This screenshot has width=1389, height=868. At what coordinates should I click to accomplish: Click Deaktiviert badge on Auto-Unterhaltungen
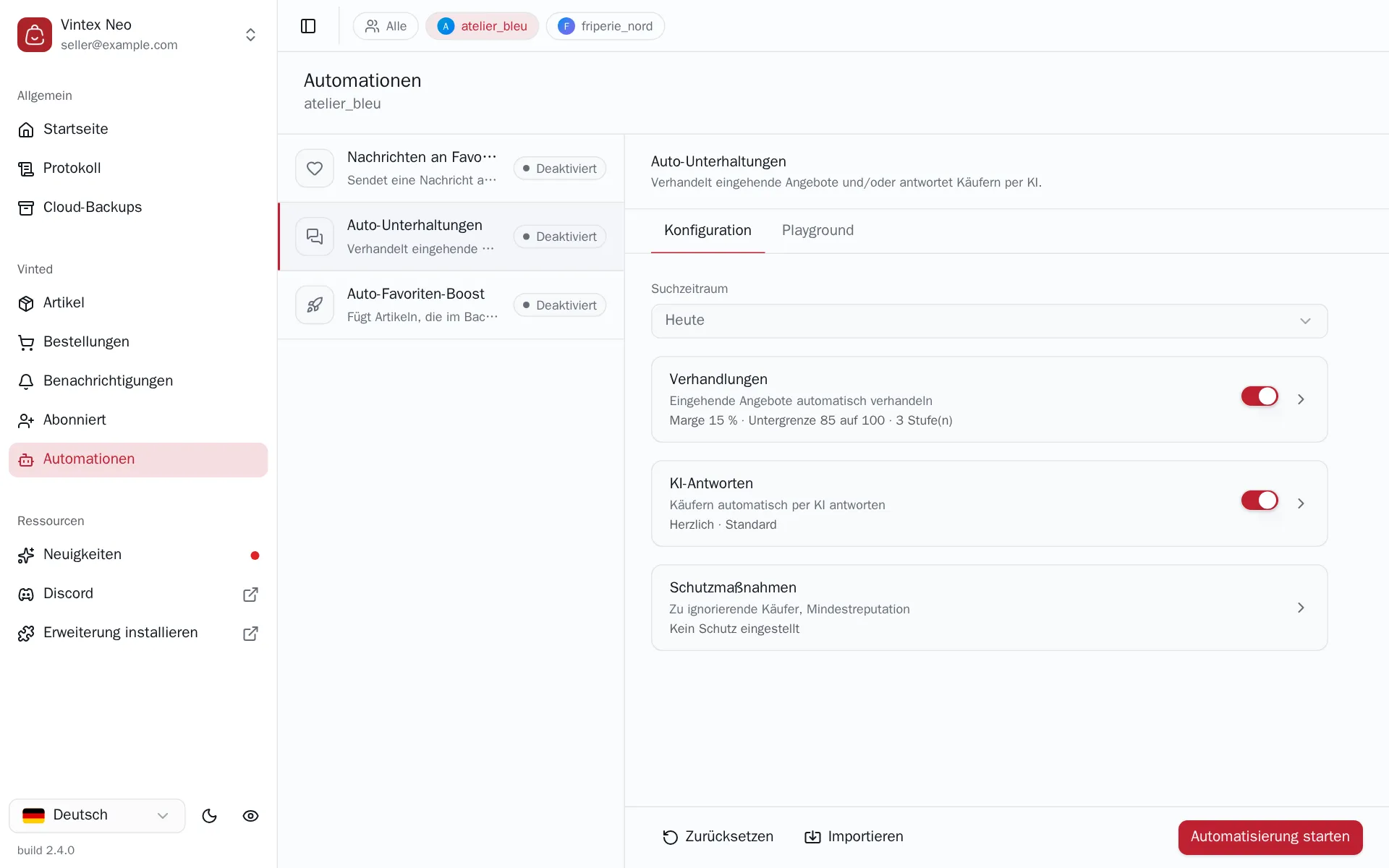click(560, 237)
